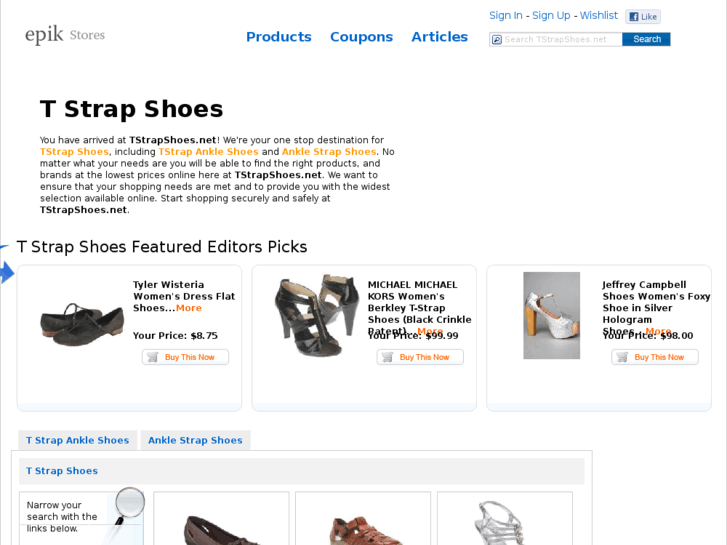
Task: Open the silver hologram platform shoe image
Action: click(x=551, y=316)
